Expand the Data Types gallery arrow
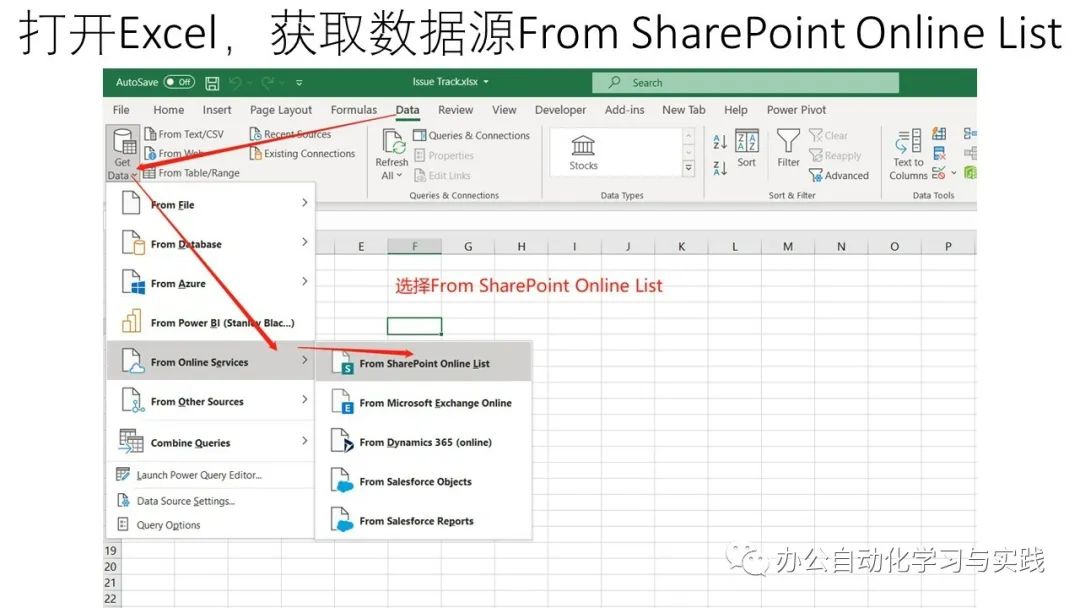This screenshot has height=608, width=1080. click(688, 168)
